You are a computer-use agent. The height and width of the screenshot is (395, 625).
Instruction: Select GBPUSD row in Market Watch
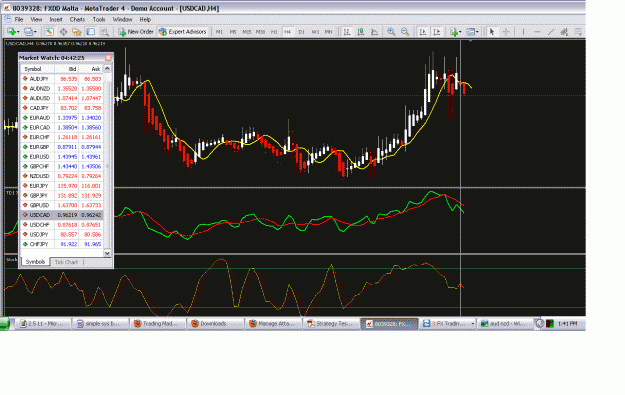62,205
